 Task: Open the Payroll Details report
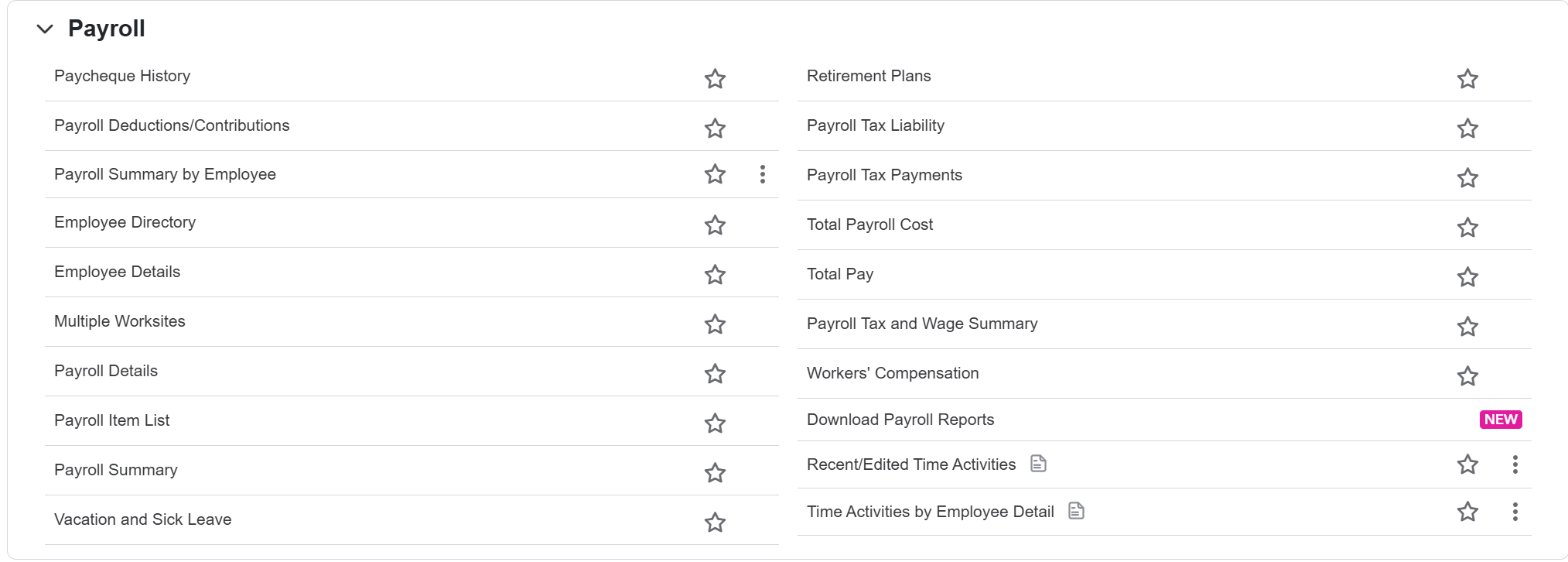coord(106,371)
